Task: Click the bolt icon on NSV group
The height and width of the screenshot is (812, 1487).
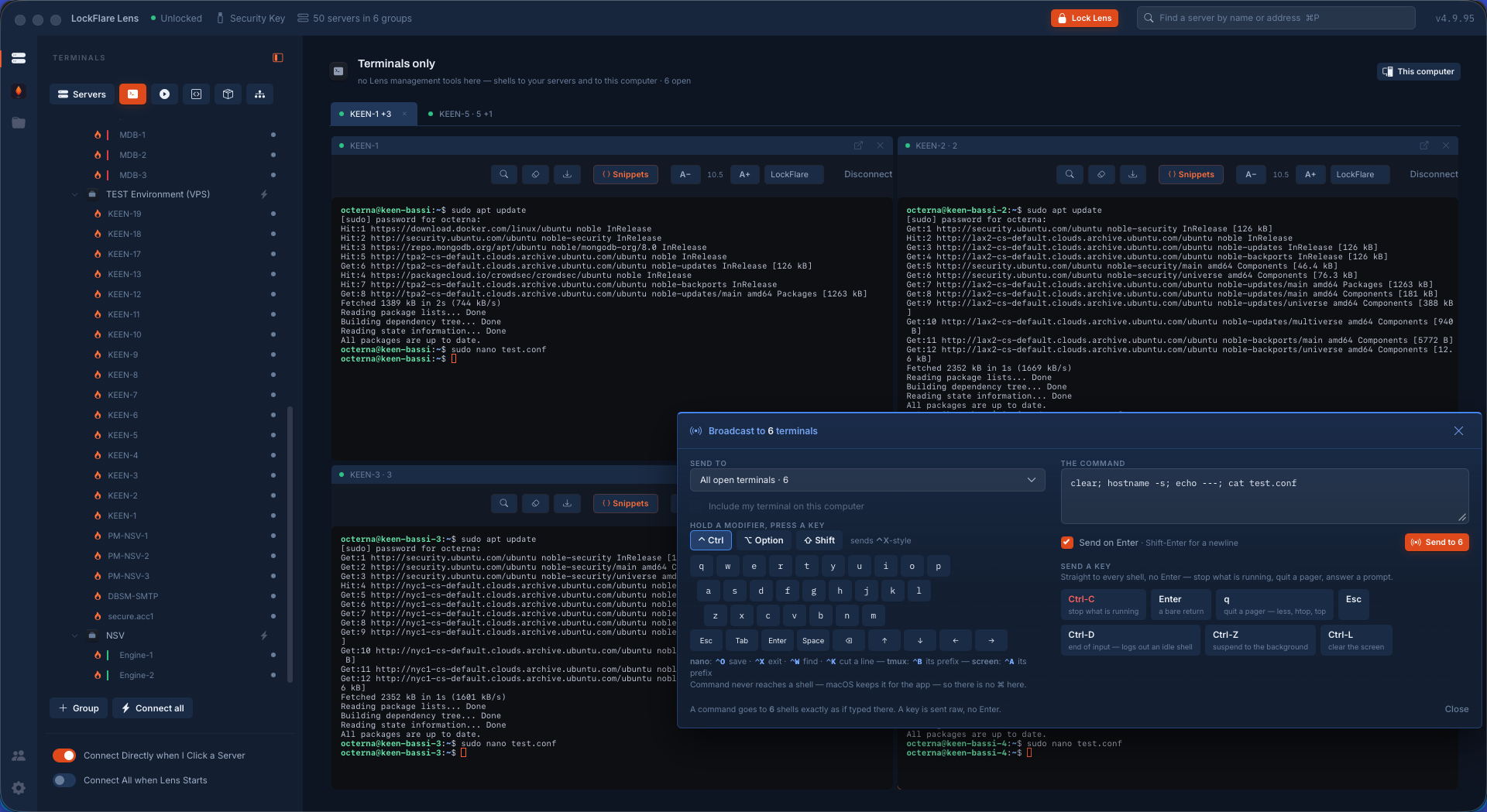Action: point(264,636)
